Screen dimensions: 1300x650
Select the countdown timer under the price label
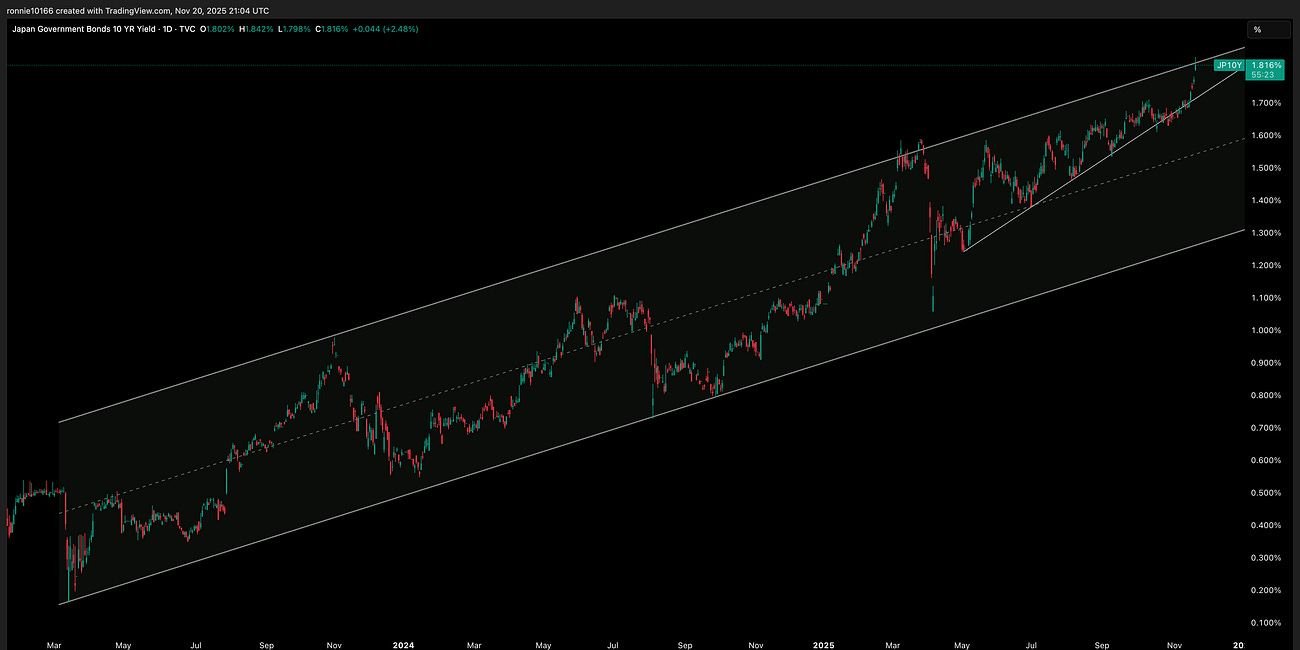(1265, 74)
